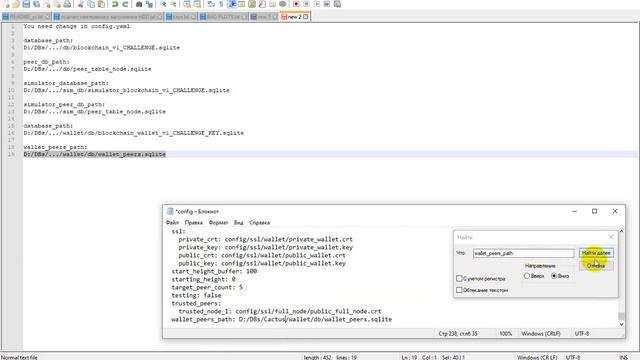Open the 'Файл' menu in Notepad

point(172,222)
